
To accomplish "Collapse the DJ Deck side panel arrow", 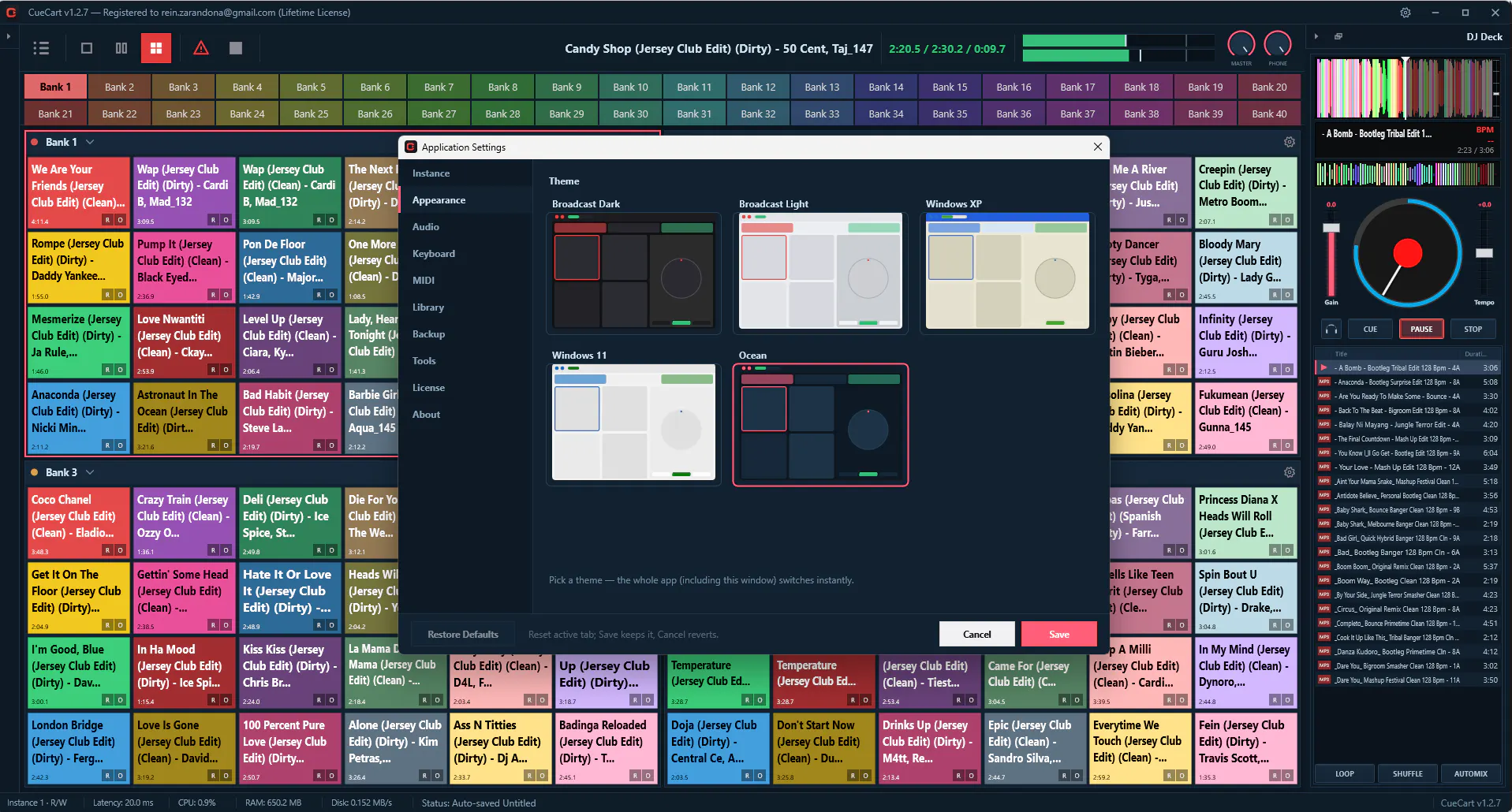I will click(1316, 36).
